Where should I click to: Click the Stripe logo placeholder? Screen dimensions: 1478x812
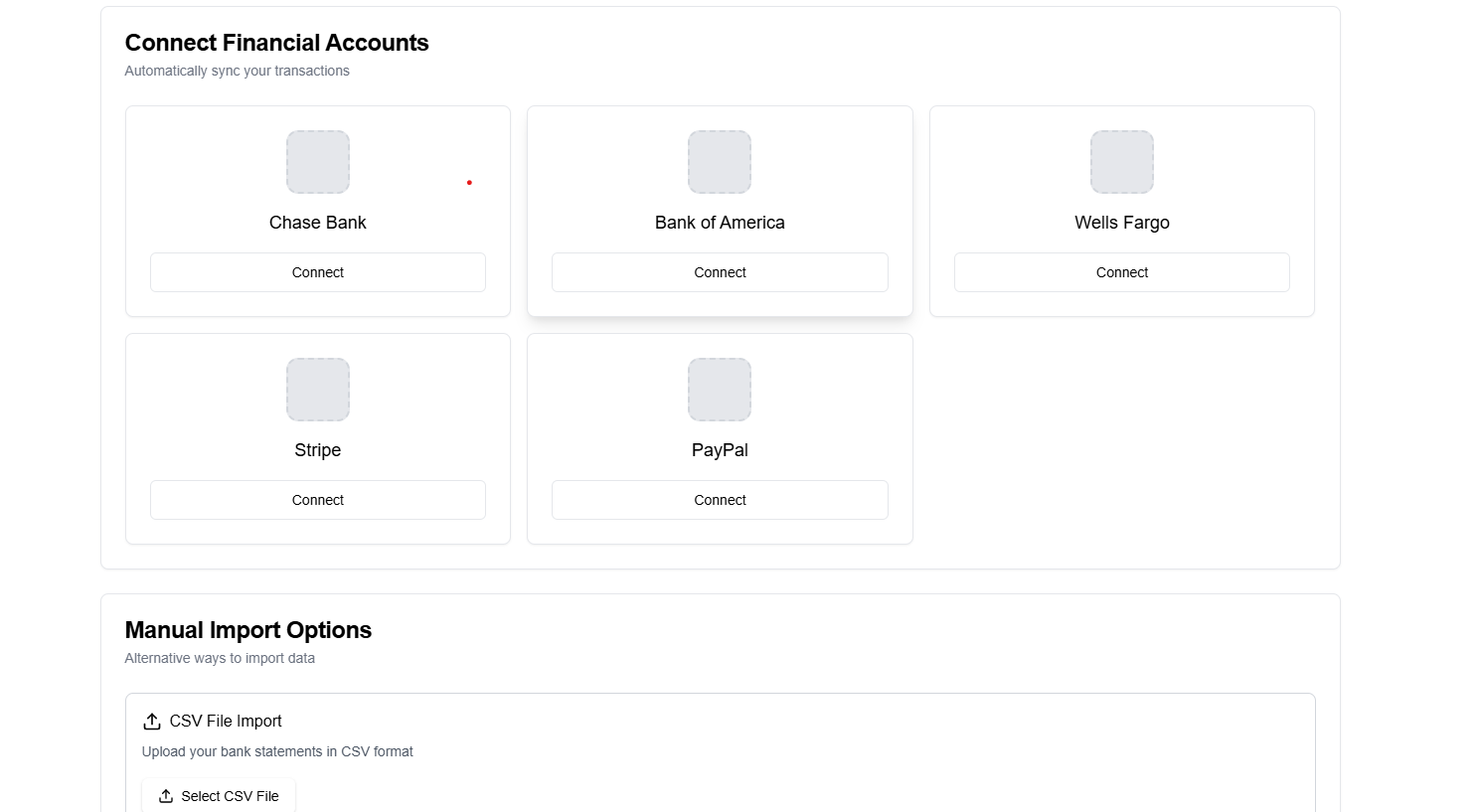(x=318, y=390)
